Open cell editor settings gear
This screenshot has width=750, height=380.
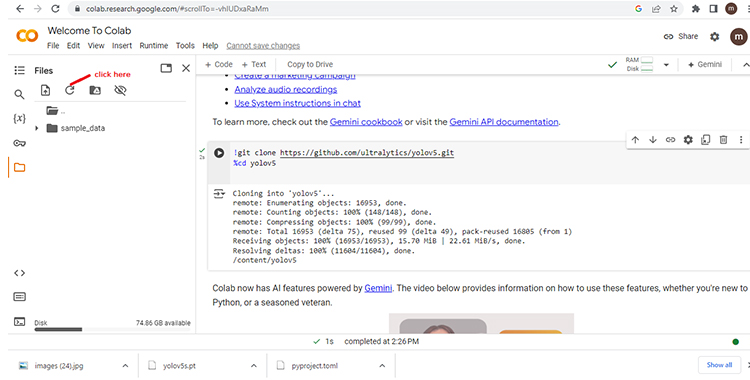(688, 140)
